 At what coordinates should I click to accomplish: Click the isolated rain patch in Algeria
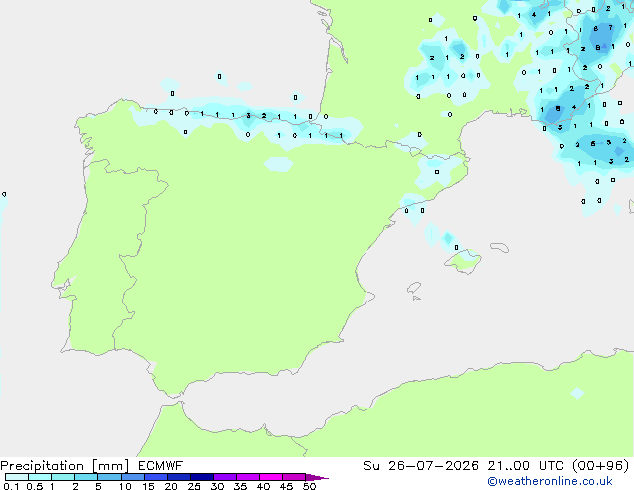(577, 393)
